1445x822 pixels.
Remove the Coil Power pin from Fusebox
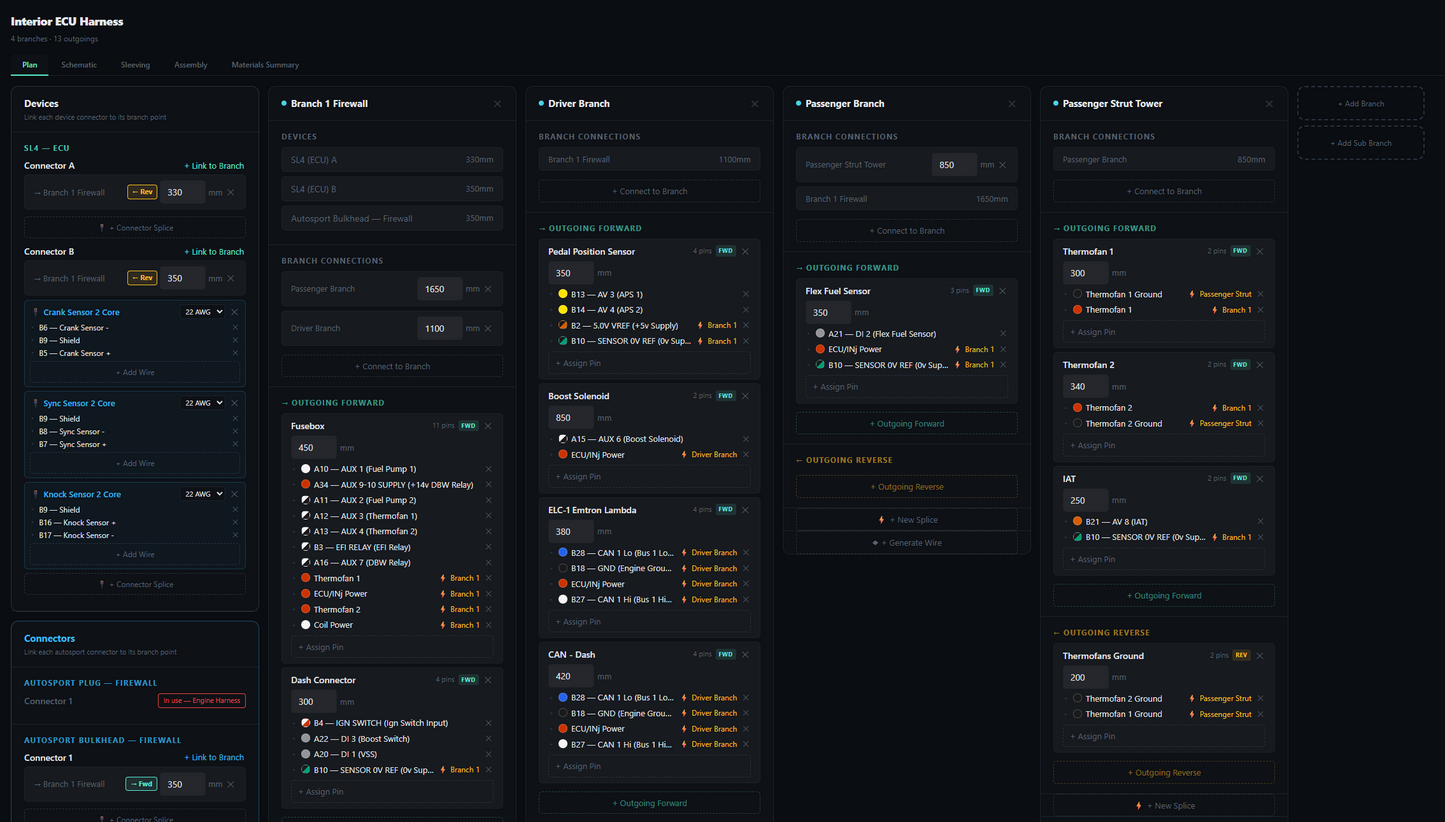click(x=489, y=625)
